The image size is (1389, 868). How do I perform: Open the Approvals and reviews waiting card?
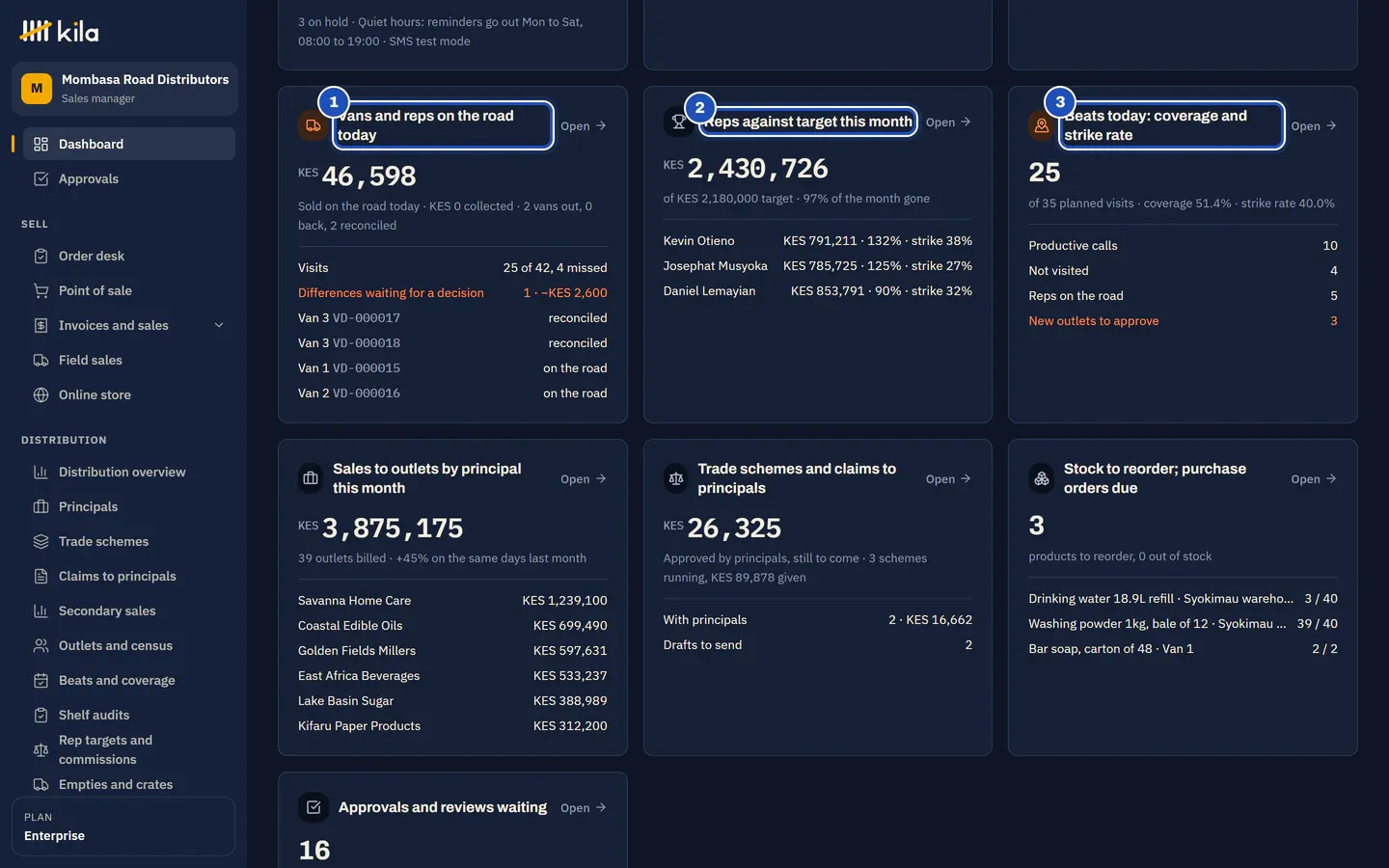(584, 807)
